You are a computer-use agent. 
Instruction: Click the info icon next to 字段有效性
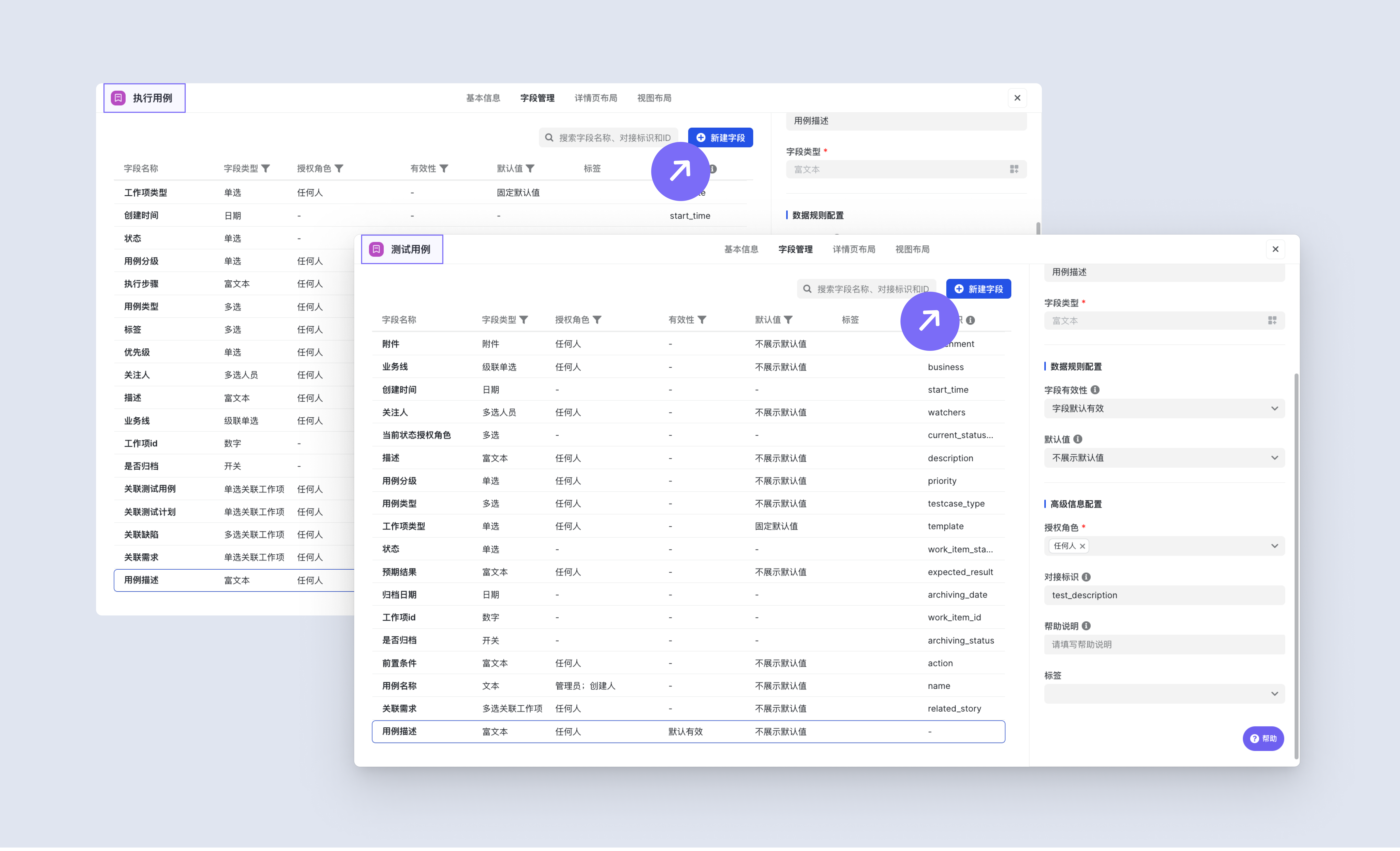coord(1095,390)
